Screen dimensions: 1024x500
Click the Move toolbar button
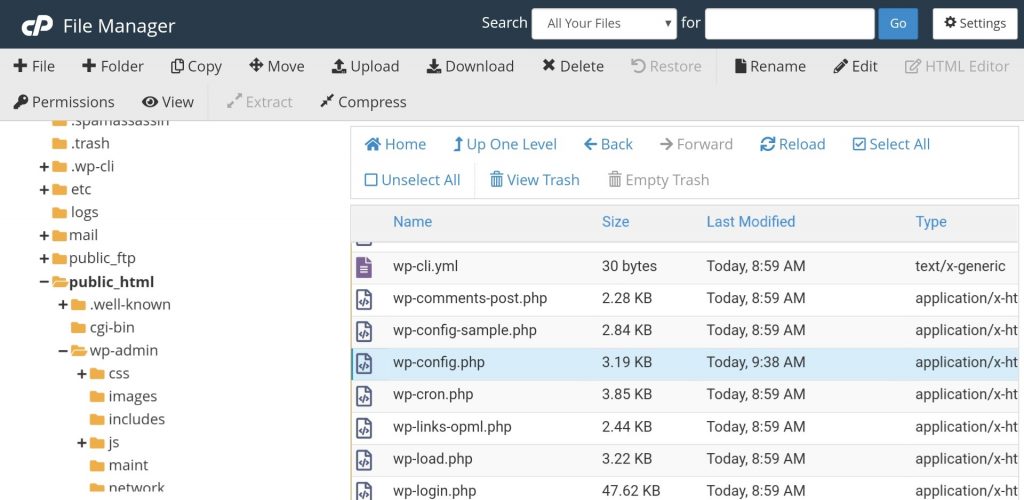[276, 66]
